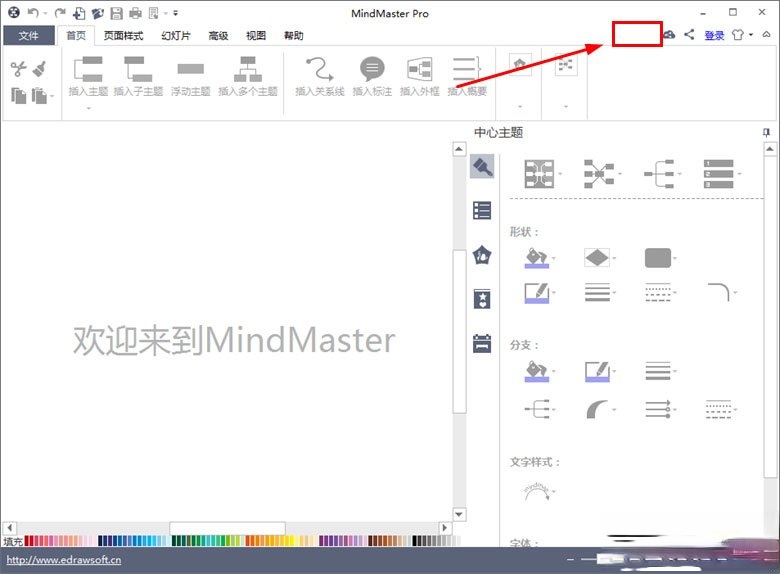Click the 登录 login link

714,35
